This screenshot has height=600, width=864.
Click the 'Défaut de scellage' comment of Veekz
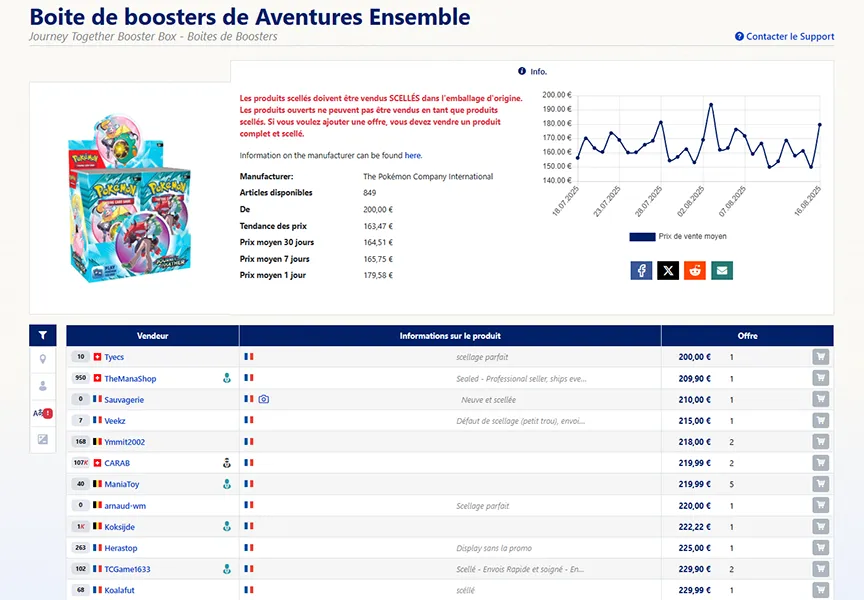[521, 421]
